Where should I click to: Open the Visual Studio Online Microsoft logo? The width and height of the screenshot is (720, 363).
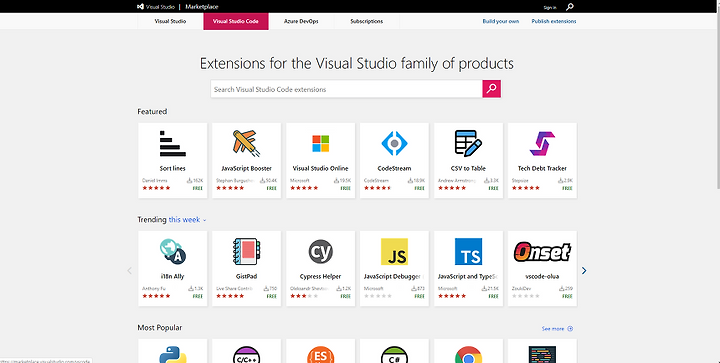(321, 144)
